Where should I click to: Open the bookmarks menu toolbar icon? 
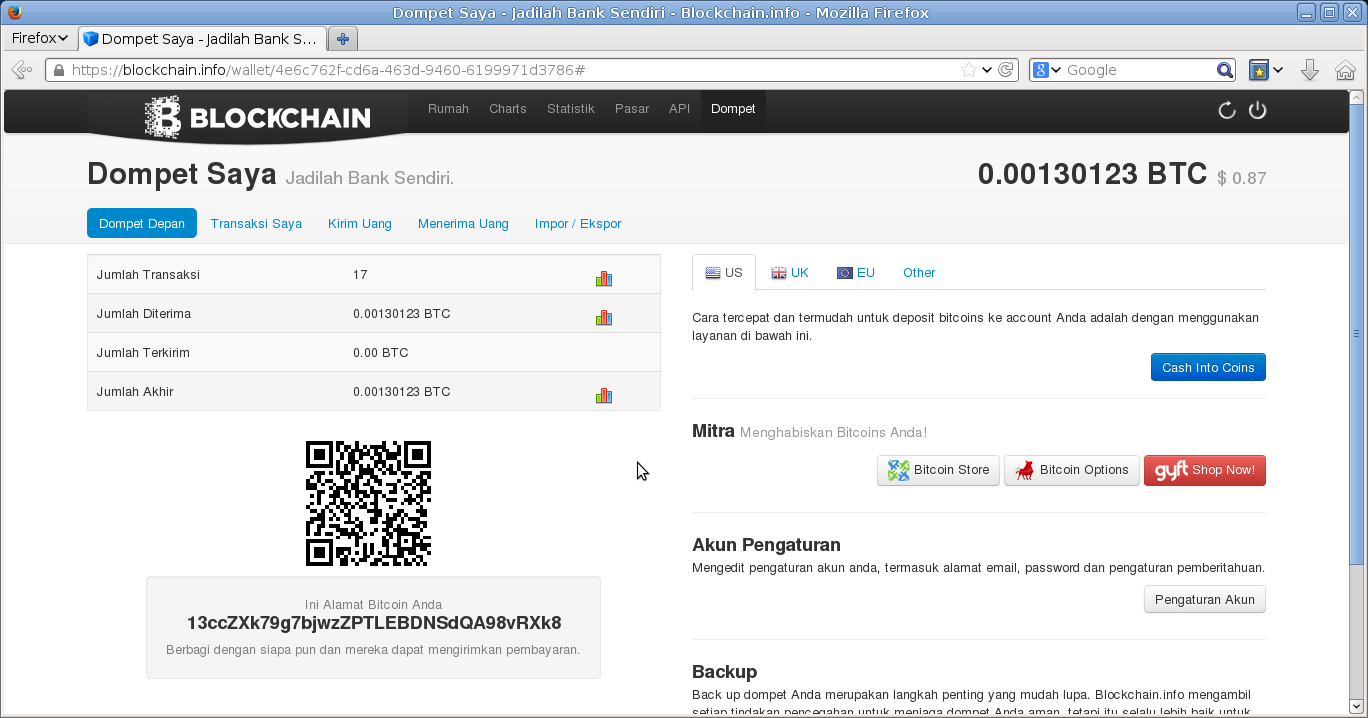1259,70
